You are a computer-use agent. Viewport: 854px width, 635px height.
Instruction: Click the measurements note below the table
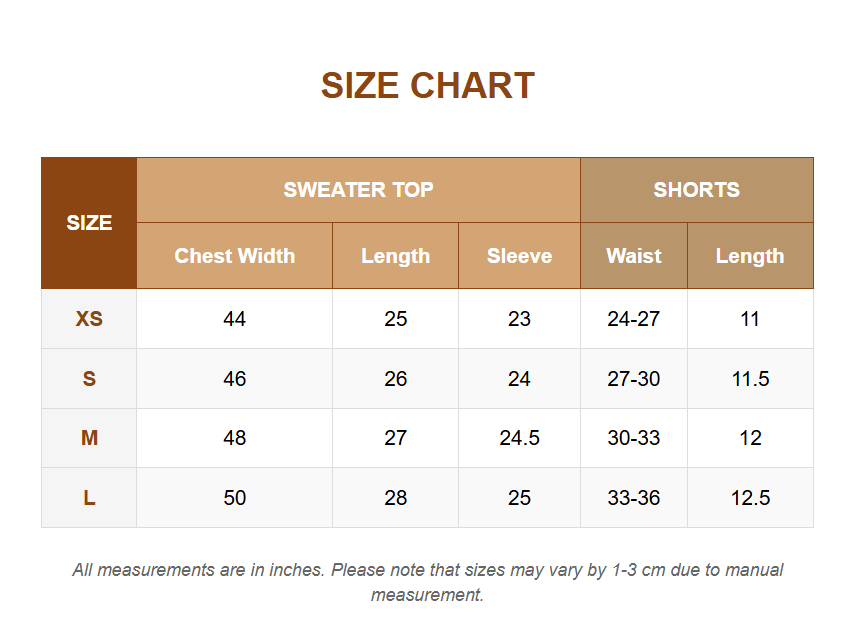point(428,582)
